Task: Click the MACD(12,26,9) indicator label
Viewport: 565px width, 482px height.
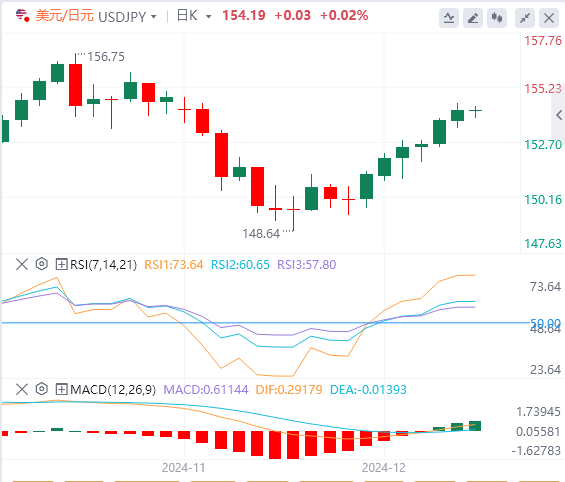Action: pyautogui.click(x=113, y=390)
